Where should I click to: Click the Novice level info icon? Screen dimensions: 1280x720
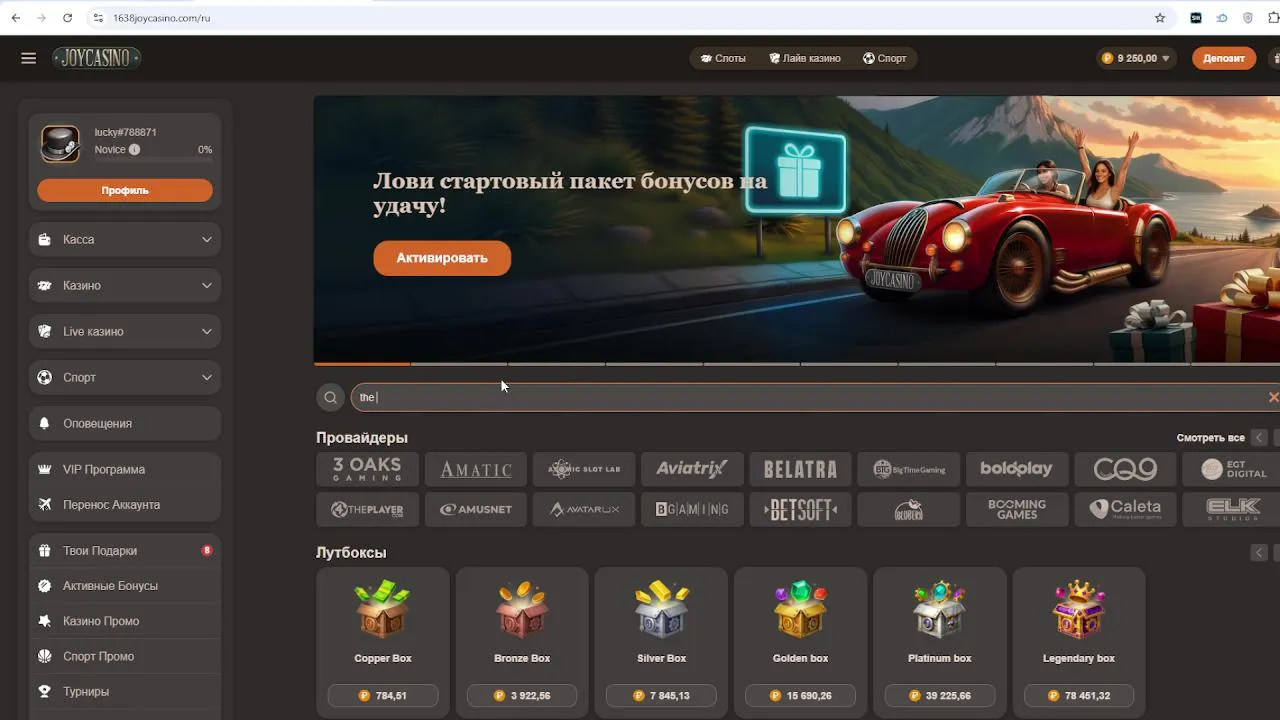tap(134, 150)
